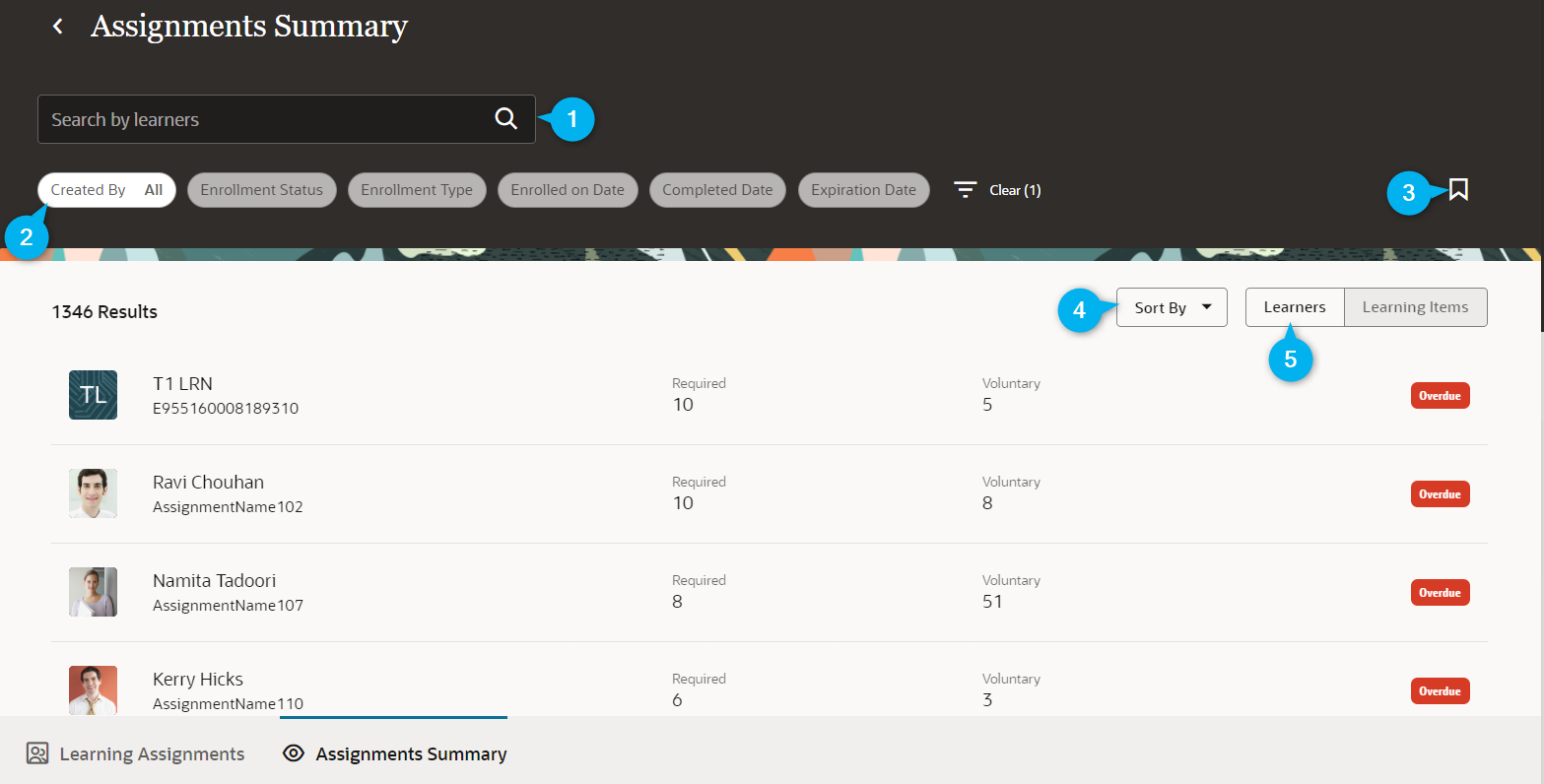Click Overdue badge for Kerry Hicks
Screen dimensions: 1544x784
pos(1440,691)
